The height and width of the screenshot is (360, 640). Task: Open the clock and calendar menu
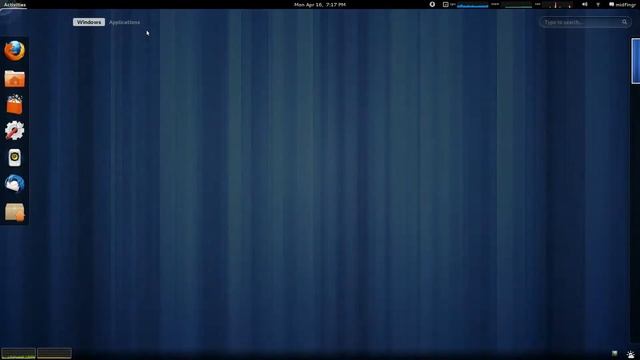[320, 4]
